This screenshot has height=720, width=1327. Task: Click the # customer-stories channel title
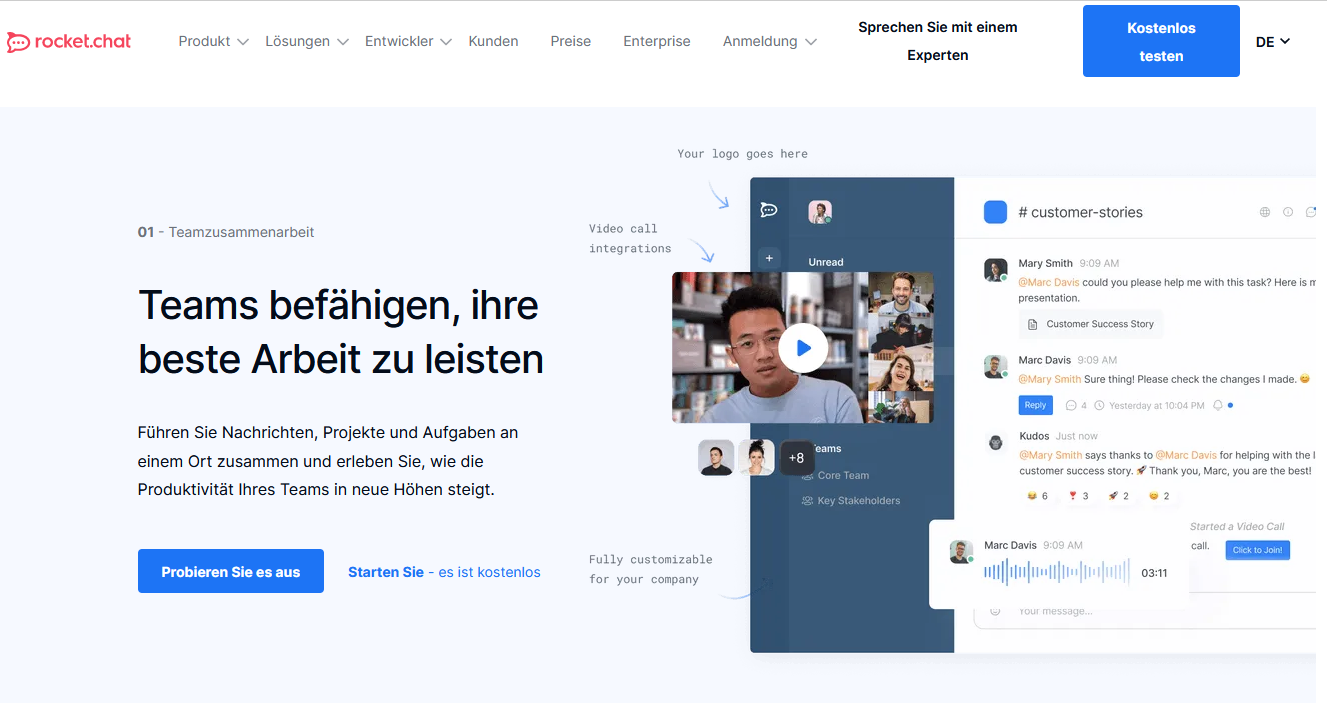click(1080, 212)
